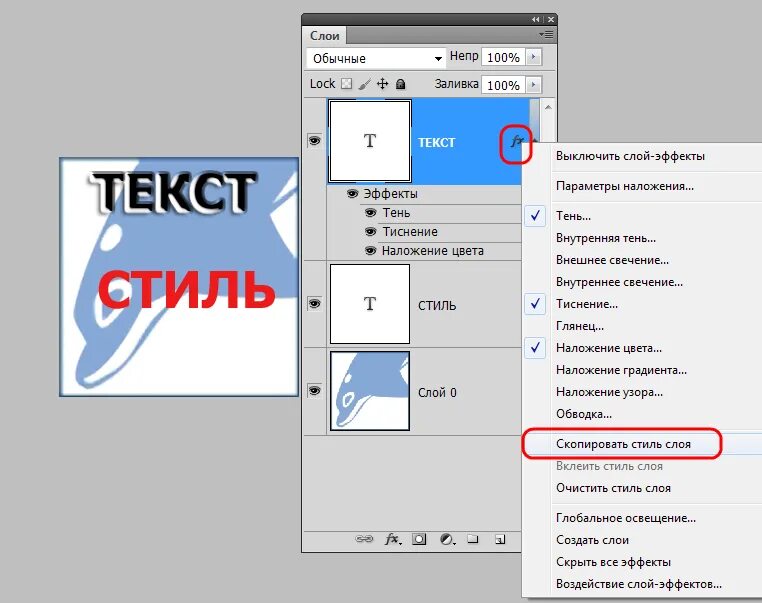Toggle lock position move icon
Viewport: 762px width, 603px height.
(x=383, y=84)
